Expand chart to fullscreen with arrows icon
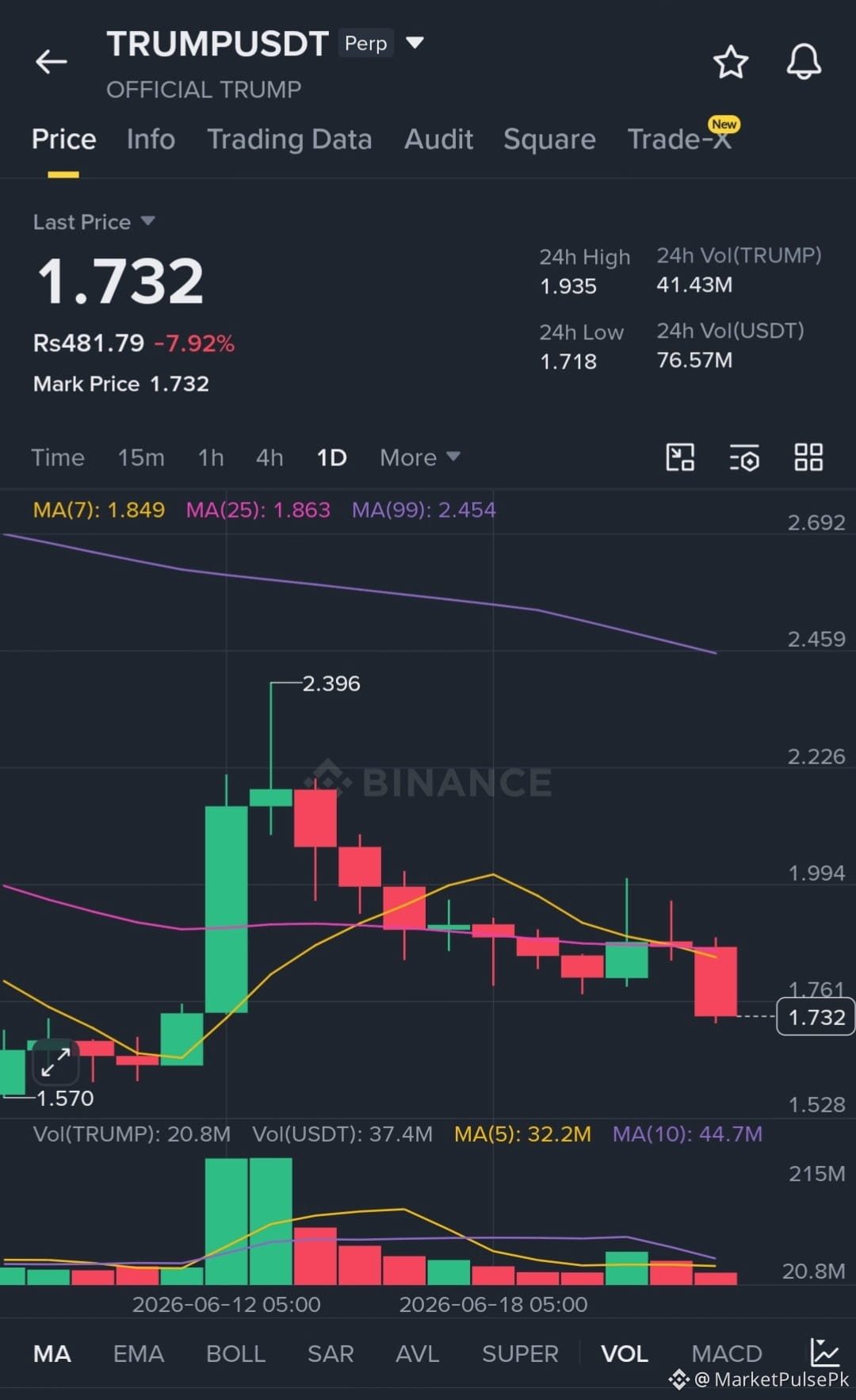Viewport: 856px width, 1400px height. click(55, 1062)
